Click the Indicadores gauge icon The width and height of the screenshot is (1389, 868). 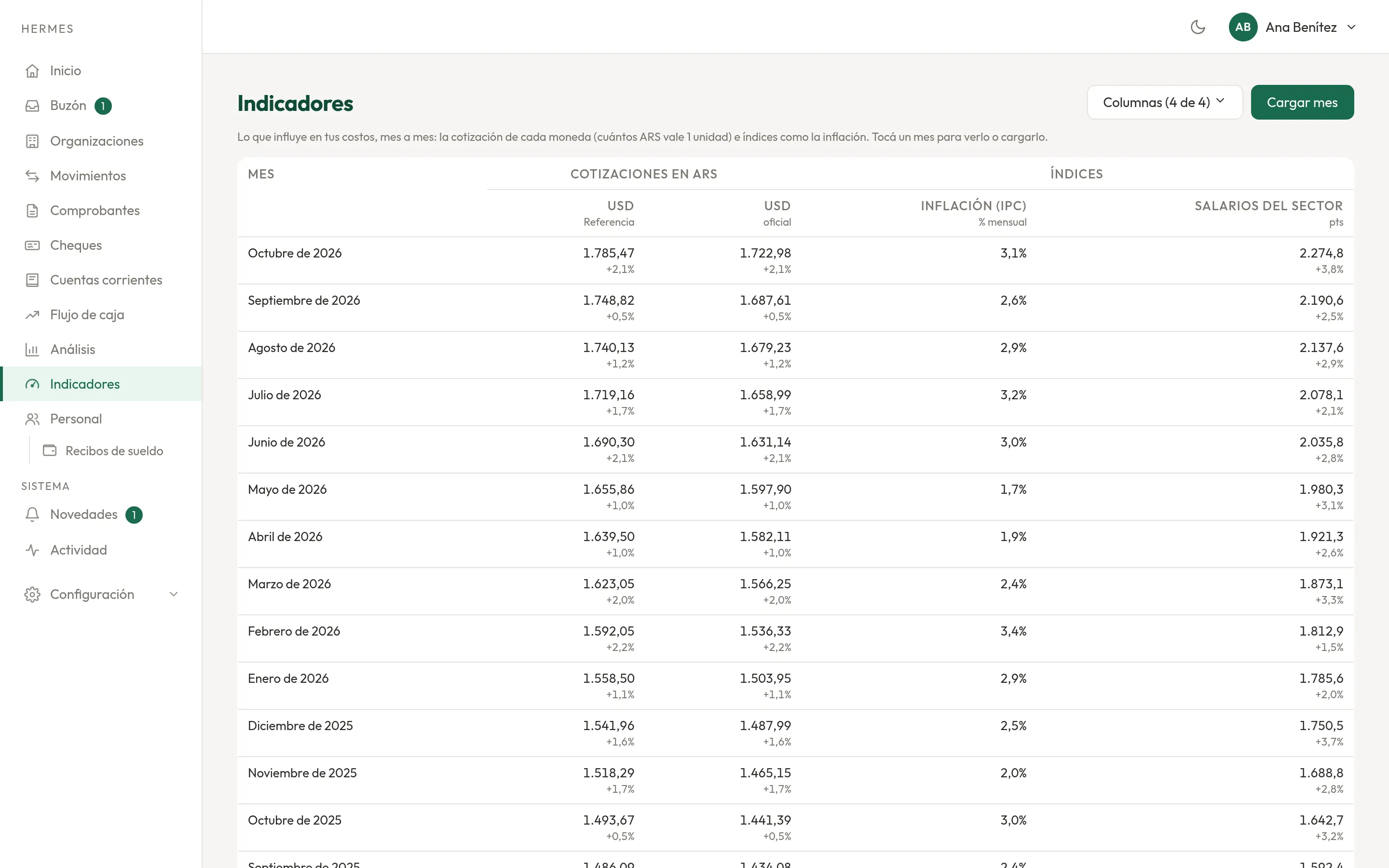32,384
